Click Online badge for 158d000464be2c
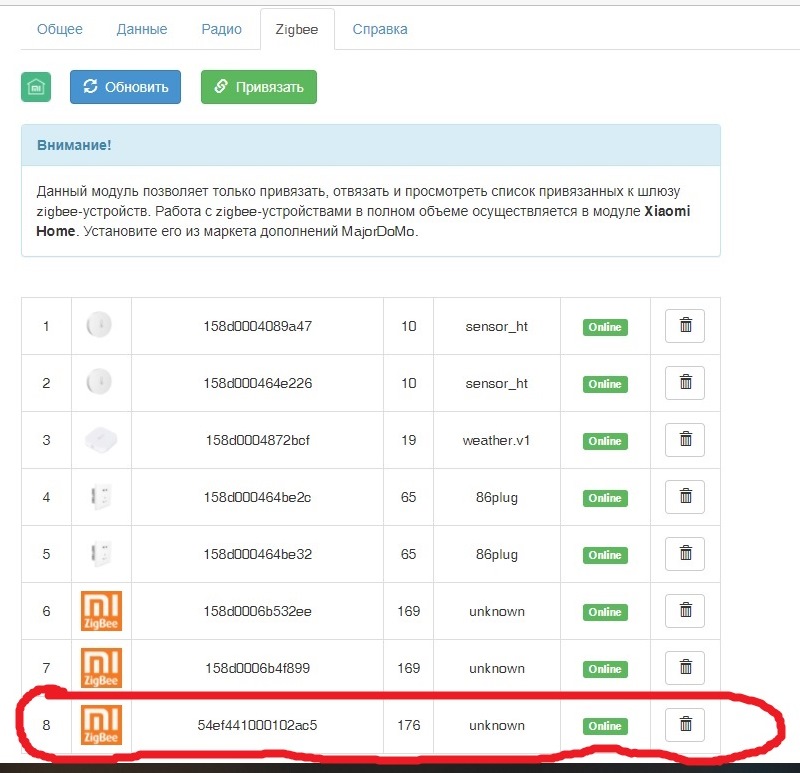 coord(605,498)
